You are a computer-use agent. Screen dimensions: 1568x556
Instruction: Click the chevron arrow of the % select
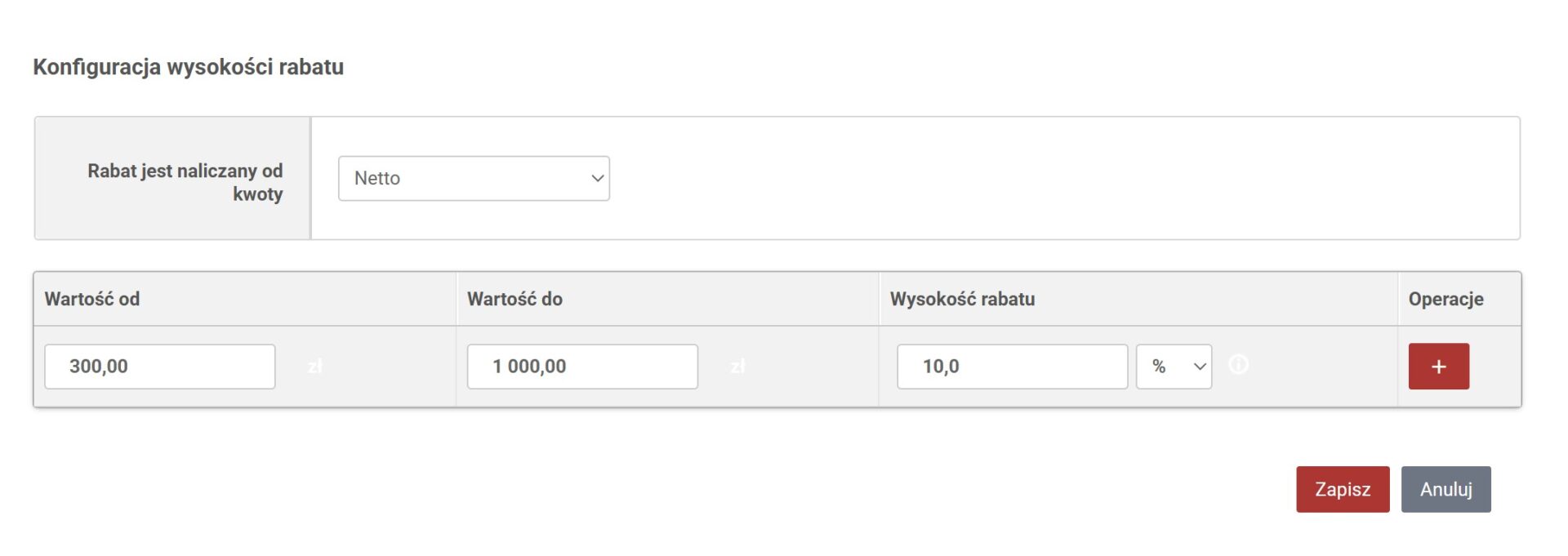click(1200, 367)
